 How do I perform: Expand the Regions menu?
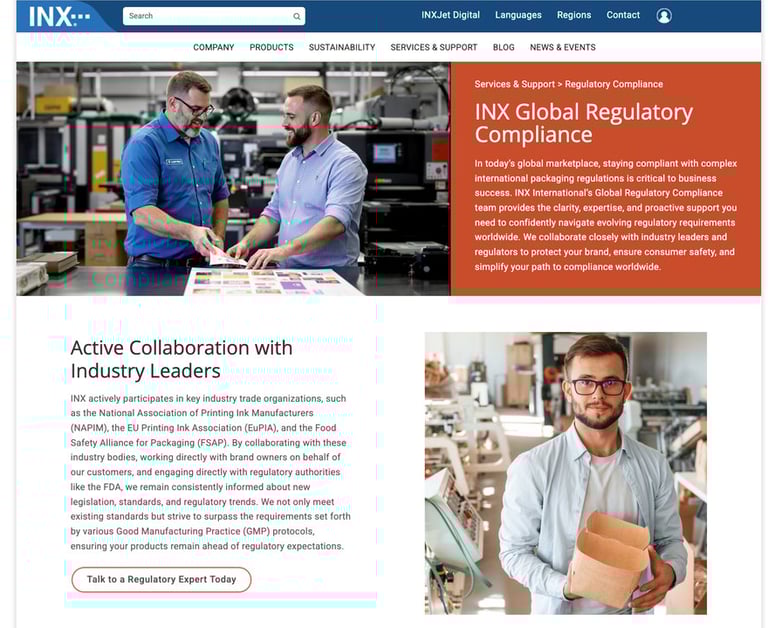coord(574,15)
